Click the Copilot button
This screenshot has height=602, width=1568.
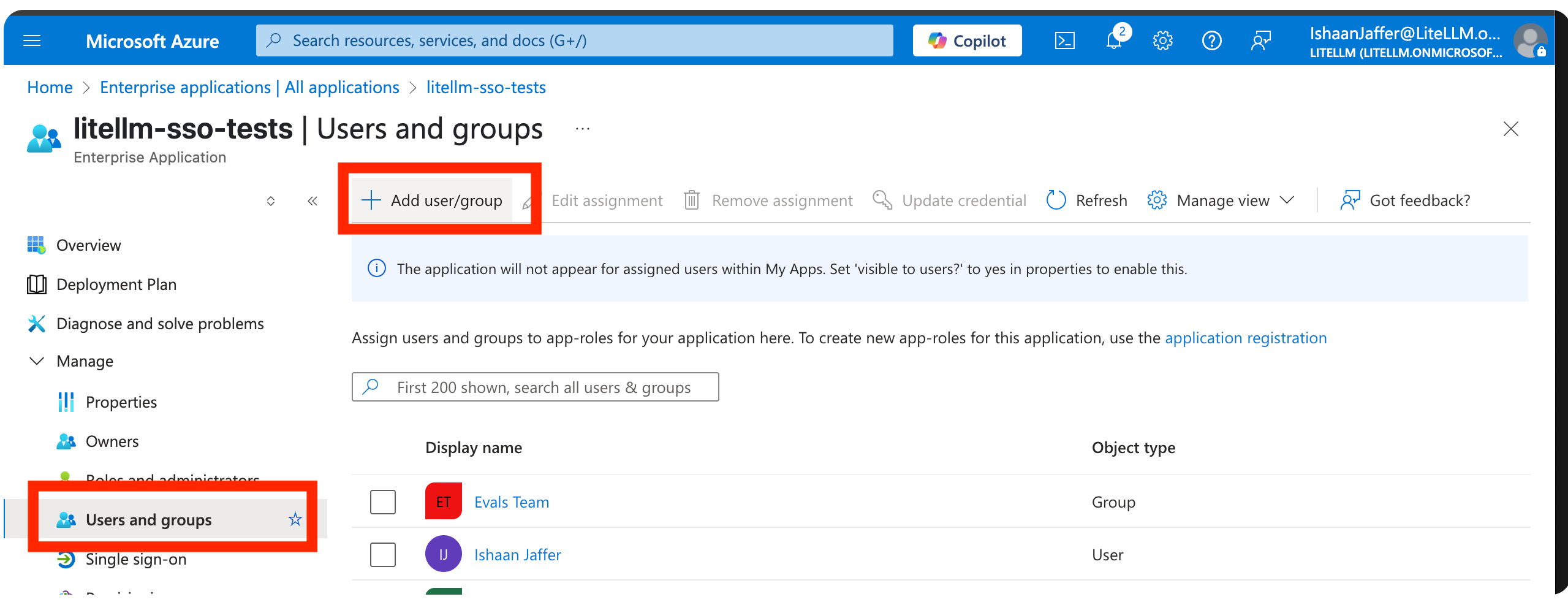click(967, 41)
